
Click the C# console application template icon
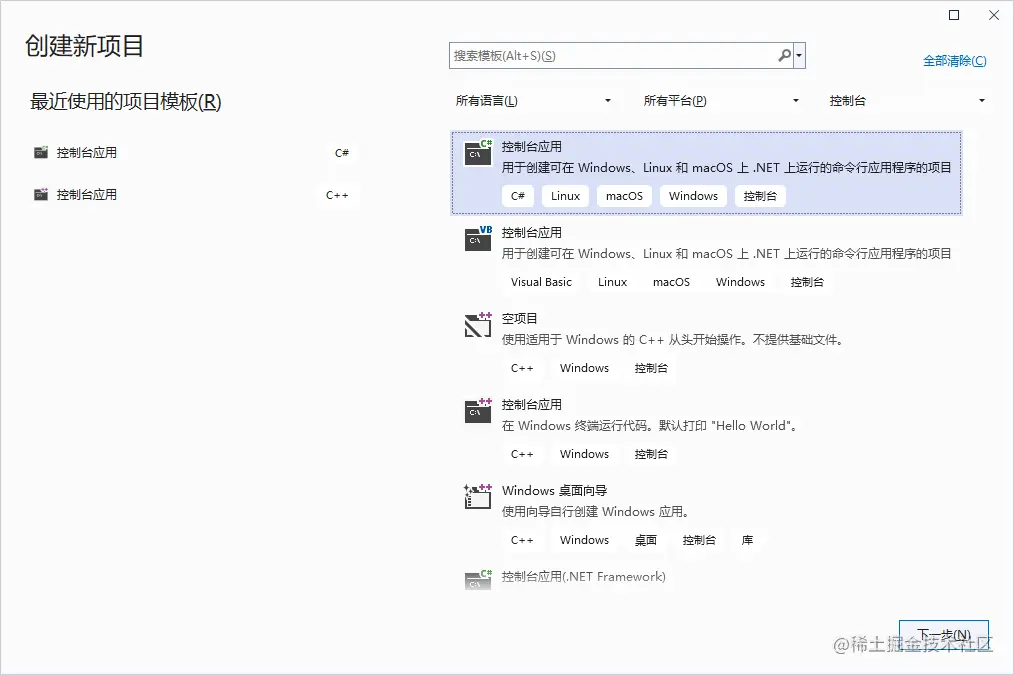(x=477, y=152)
